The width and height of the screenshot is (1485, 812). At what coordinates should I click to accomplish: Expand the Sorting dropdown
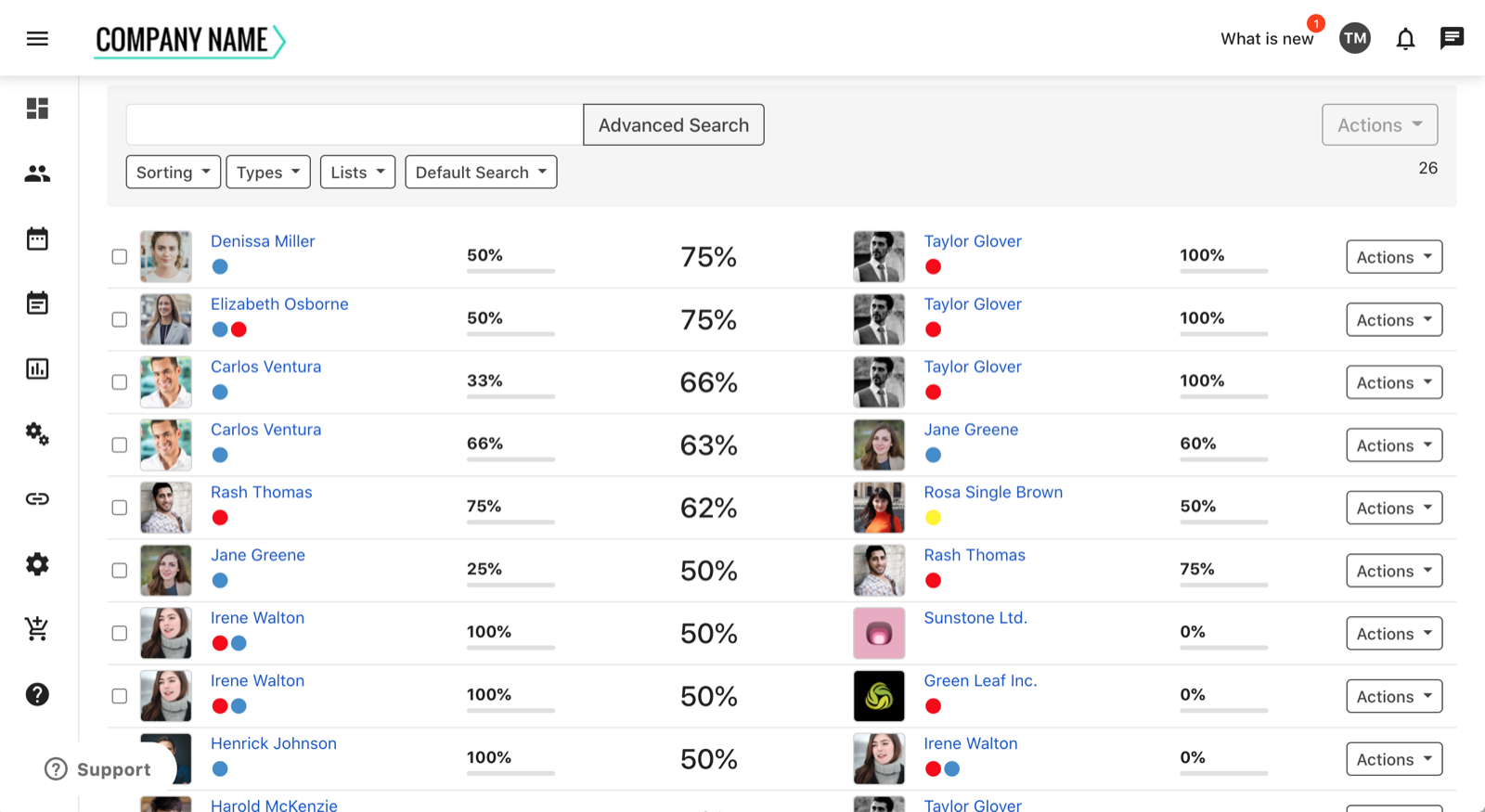tap(173, 173)
